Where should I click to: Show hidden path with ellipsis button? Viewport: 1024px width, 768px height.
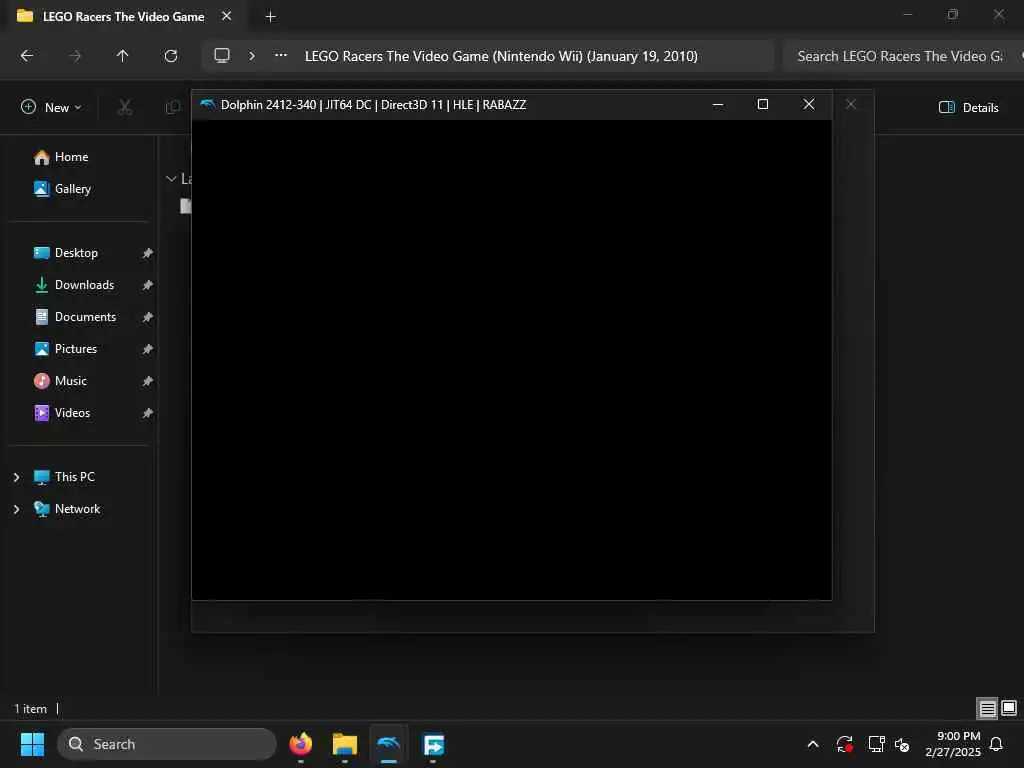[x=281, y=56]
